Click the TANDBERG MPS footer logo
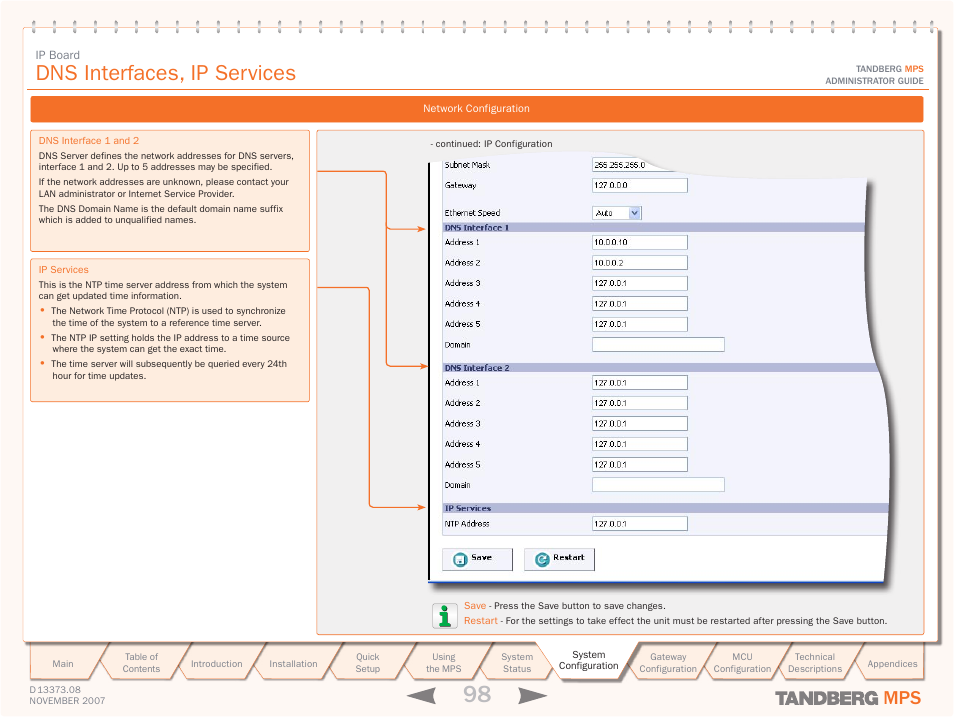Viewport: 954px width, 718px height. [848, 699]
